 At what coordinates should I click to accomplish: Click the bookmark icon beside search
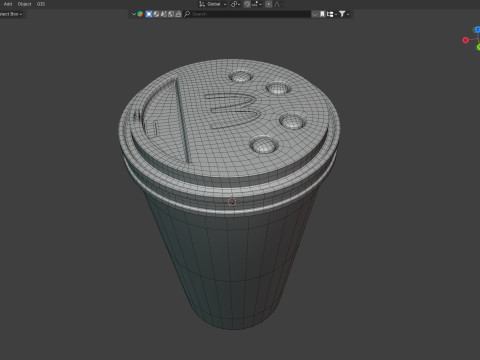tap(322, 14)
